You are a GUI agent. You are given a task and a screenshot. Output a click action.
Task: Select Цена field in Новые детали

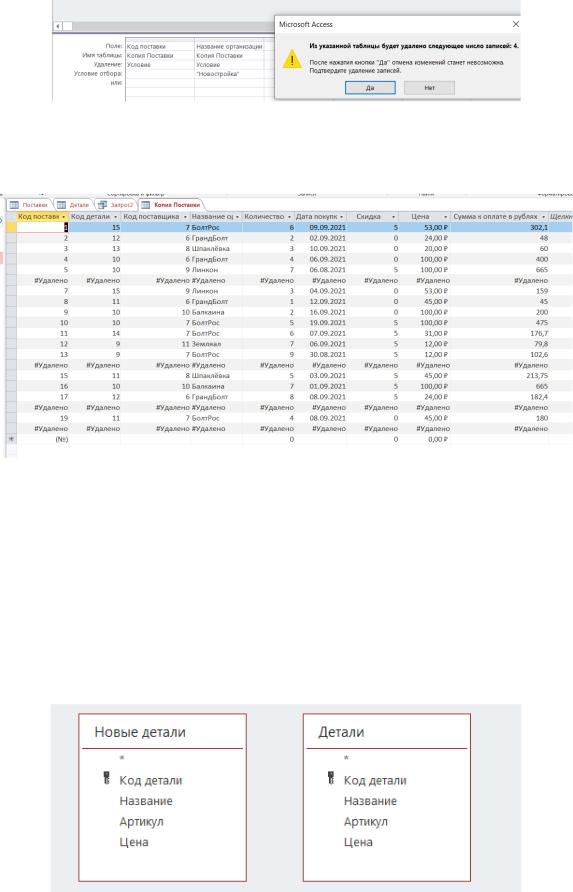point(134,842)
